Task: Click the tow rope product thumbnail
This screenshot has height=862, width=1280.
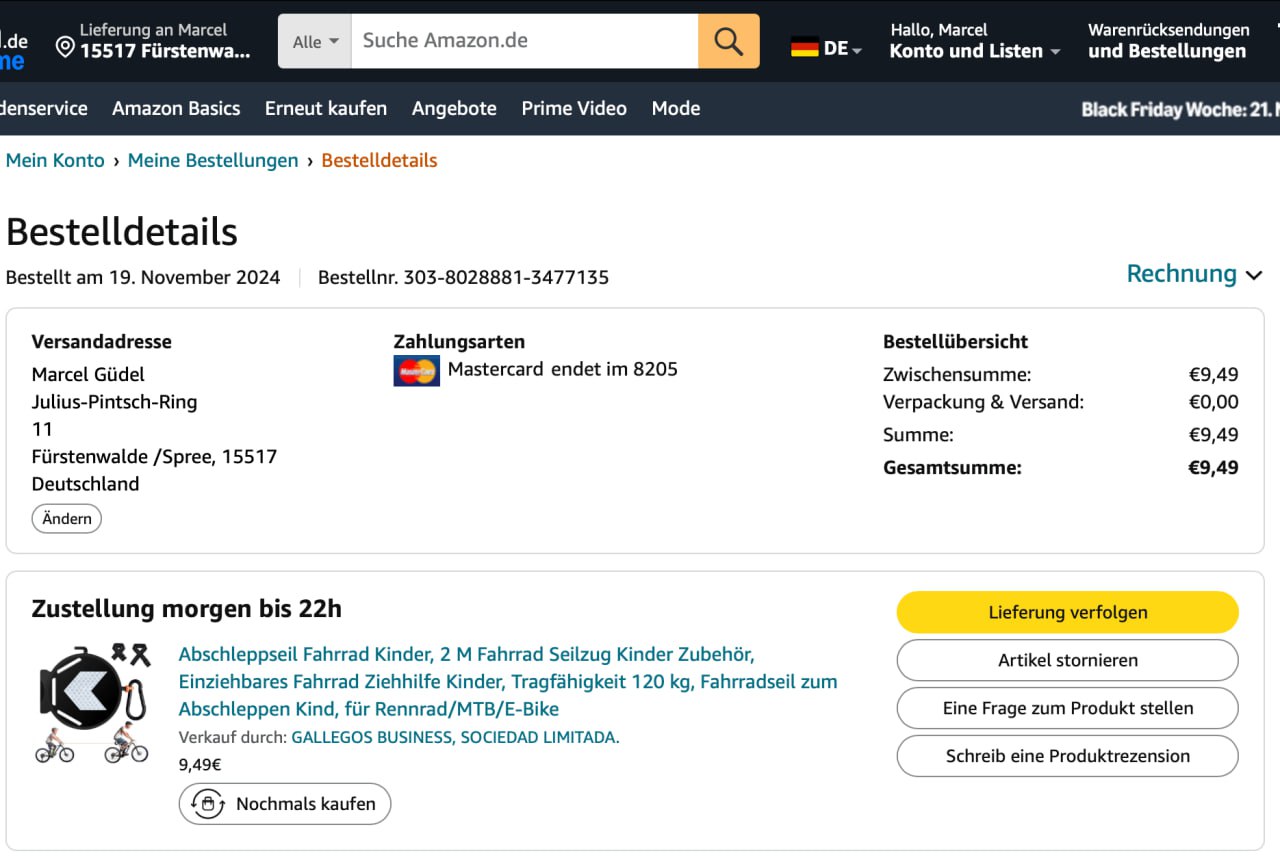Action: tap(93, 702)
